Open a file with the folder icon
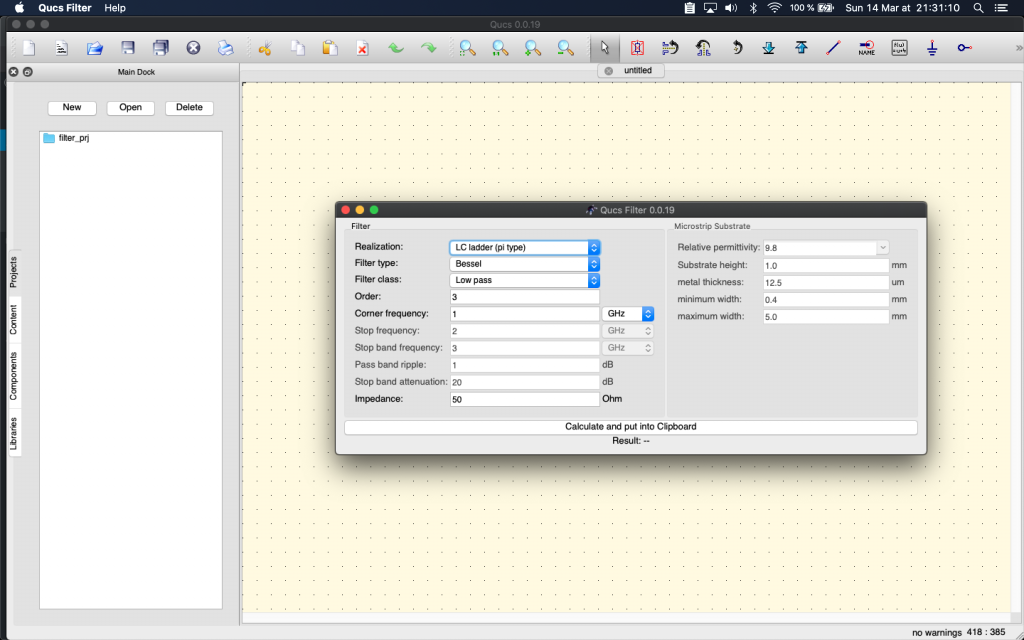The image size is (1024, 640). pos(95,48)
